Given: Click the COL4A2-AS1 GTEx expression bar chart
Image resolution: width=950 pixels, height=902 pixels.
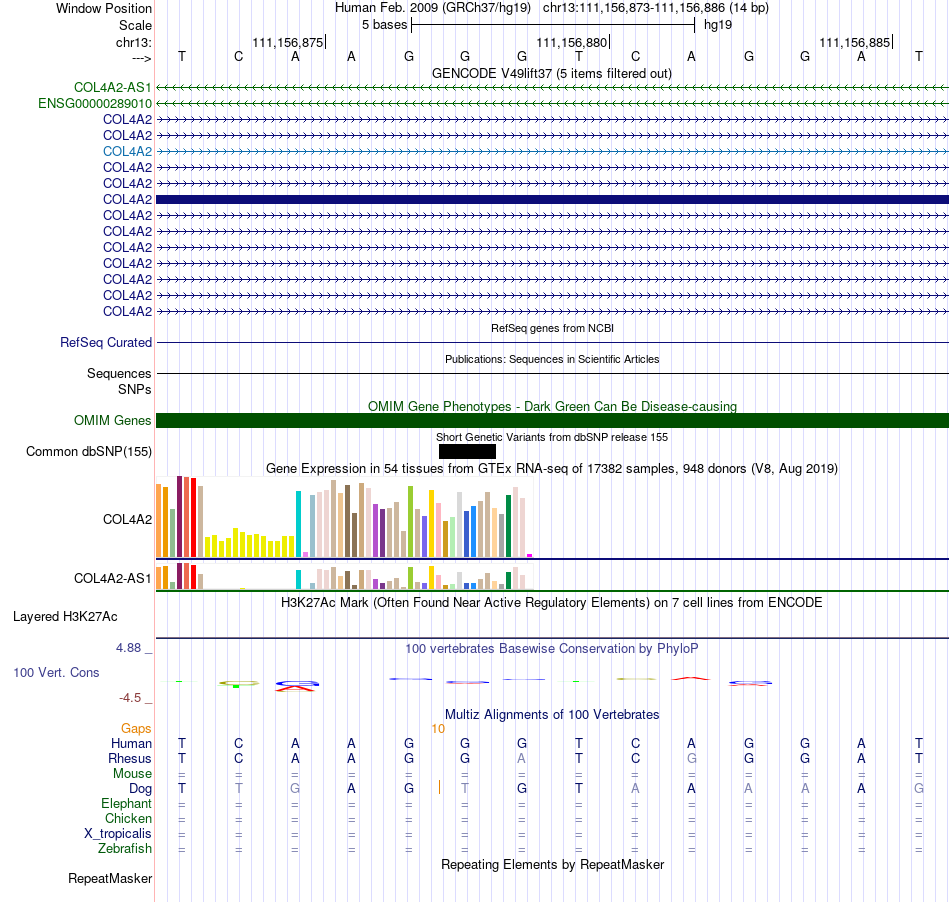Looking at the screenshot, I should coord(344,576).
